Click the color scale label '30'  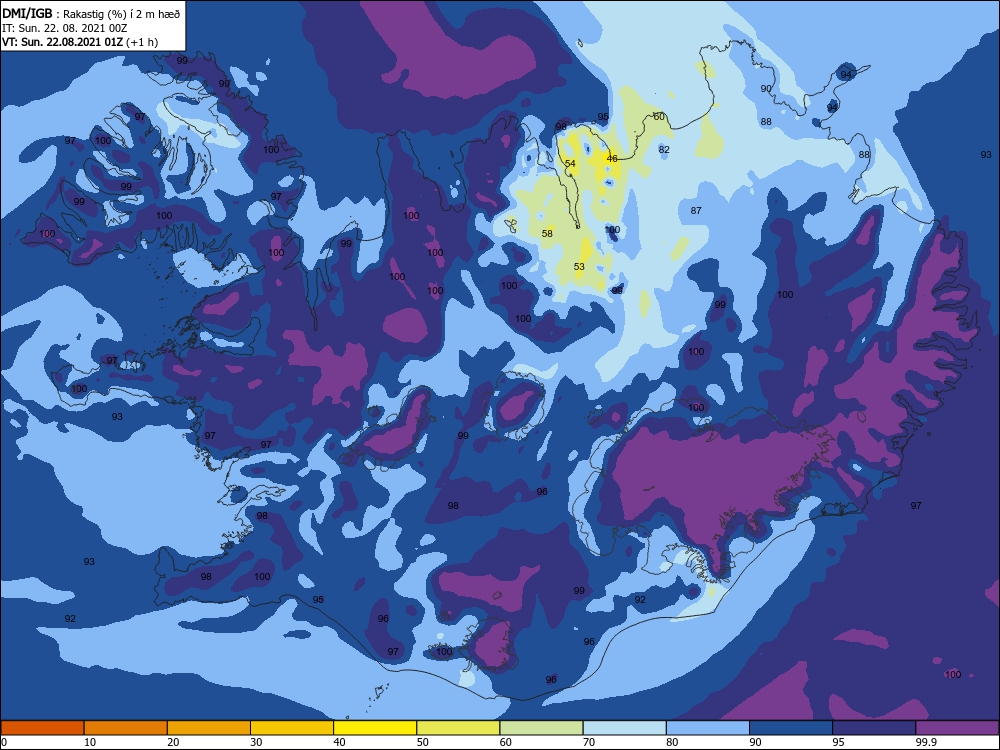256,742
